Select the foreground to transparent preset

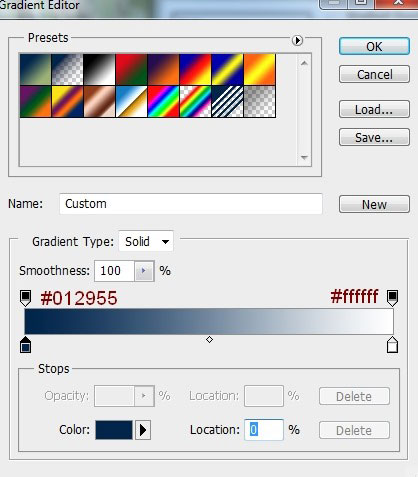click(67, 69)
